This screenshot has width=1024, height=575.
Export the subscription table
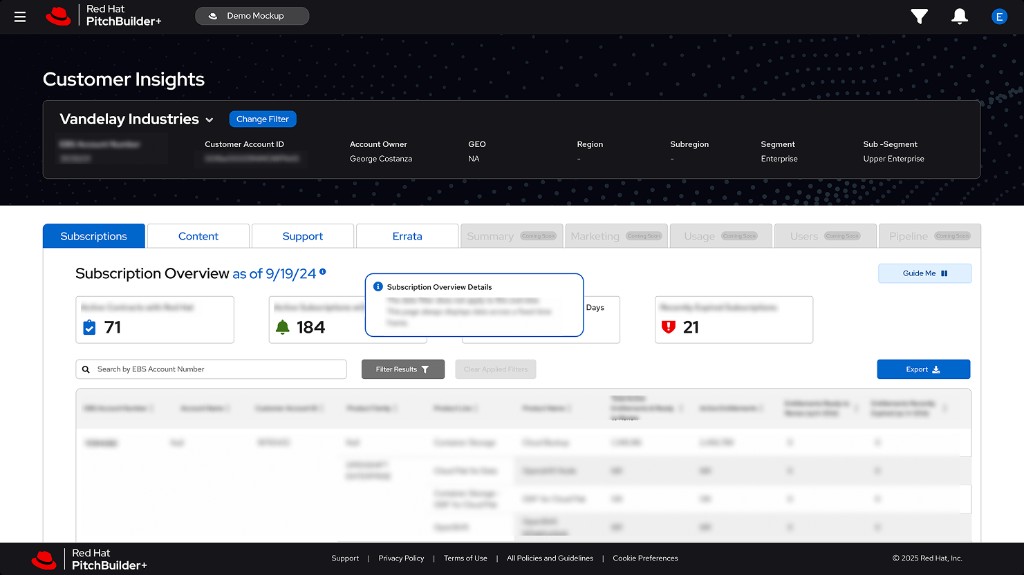click(x=923, y=369)
